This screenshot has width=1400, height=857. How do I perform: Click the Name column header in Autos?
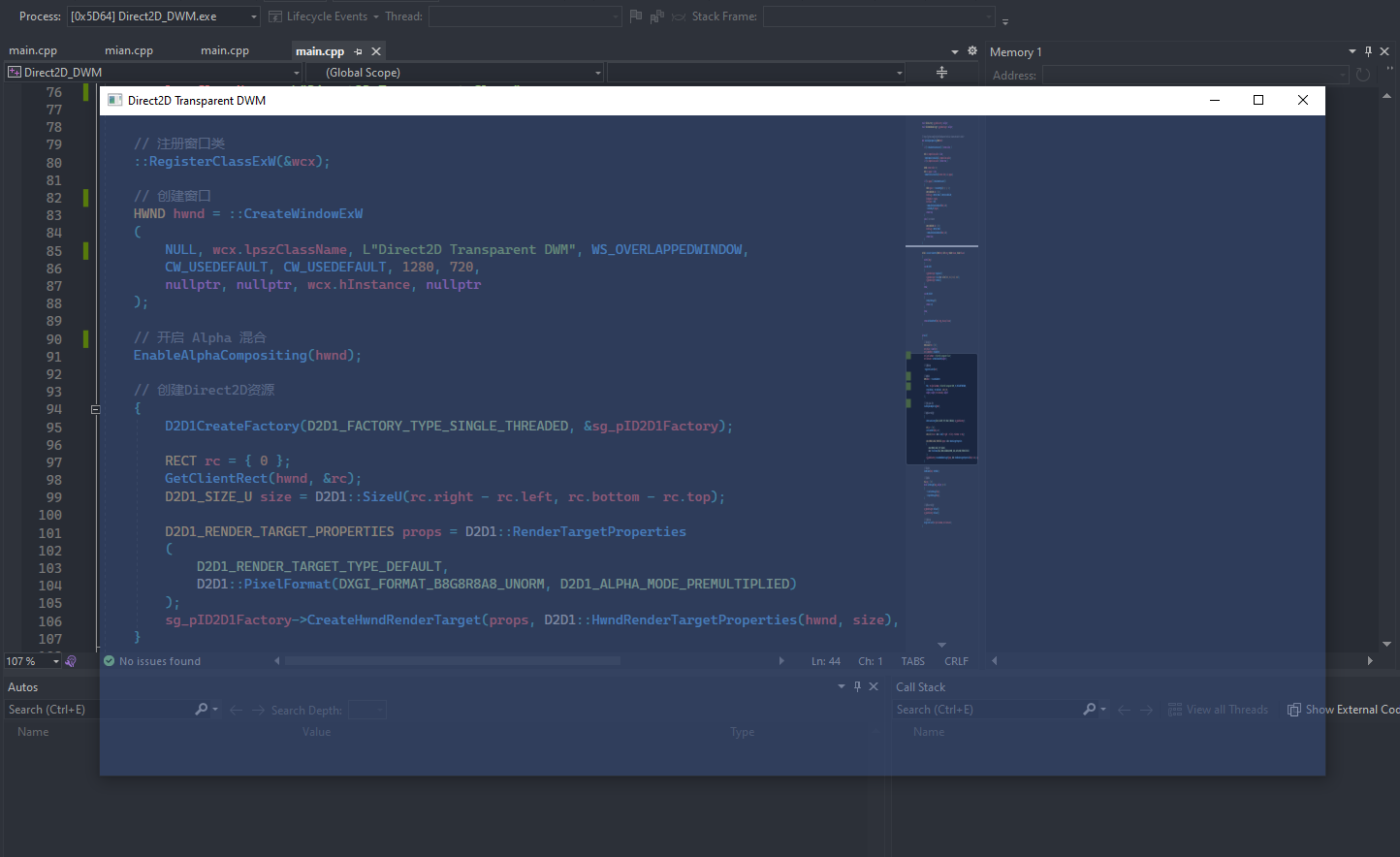tap(33, 732)
